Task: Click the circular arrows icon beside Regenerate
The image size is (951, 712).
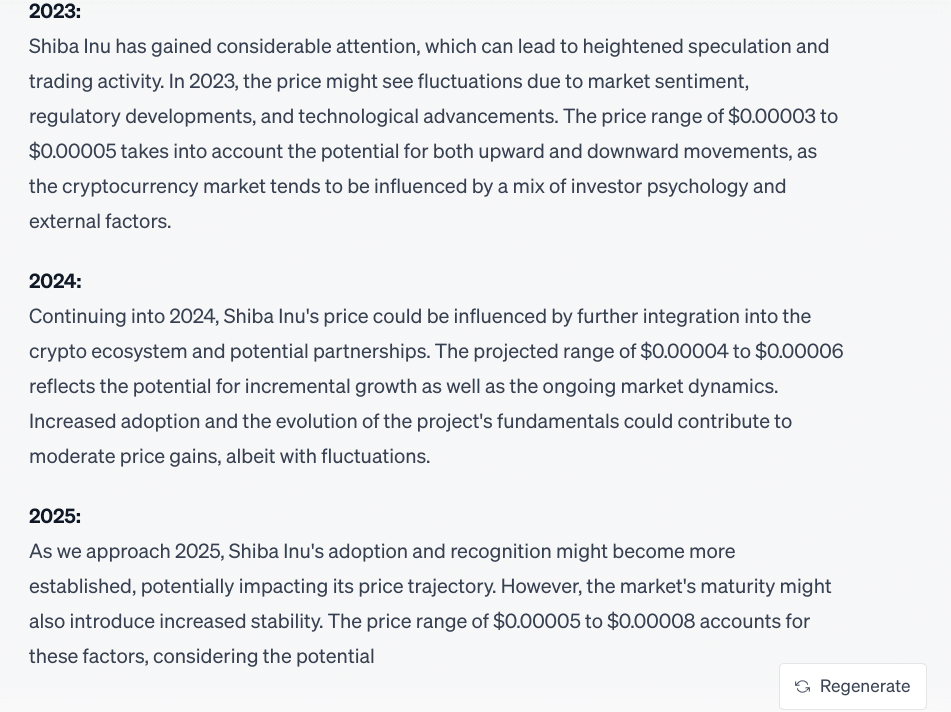Action: (802, 687)
